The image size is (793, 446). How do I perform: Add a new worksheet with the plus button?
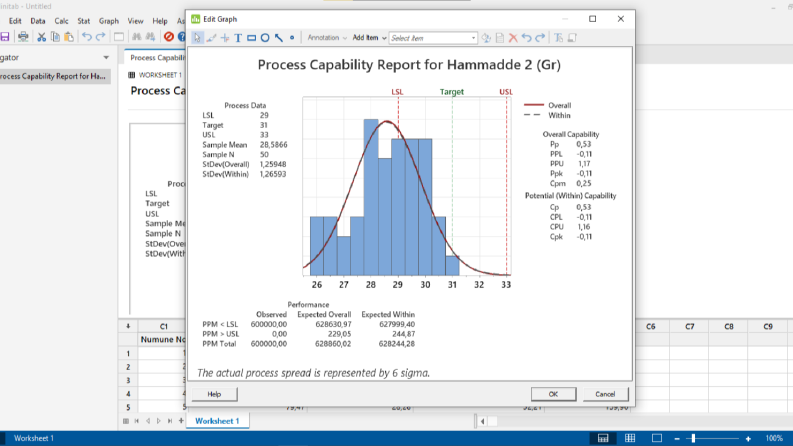pos(181,421)
